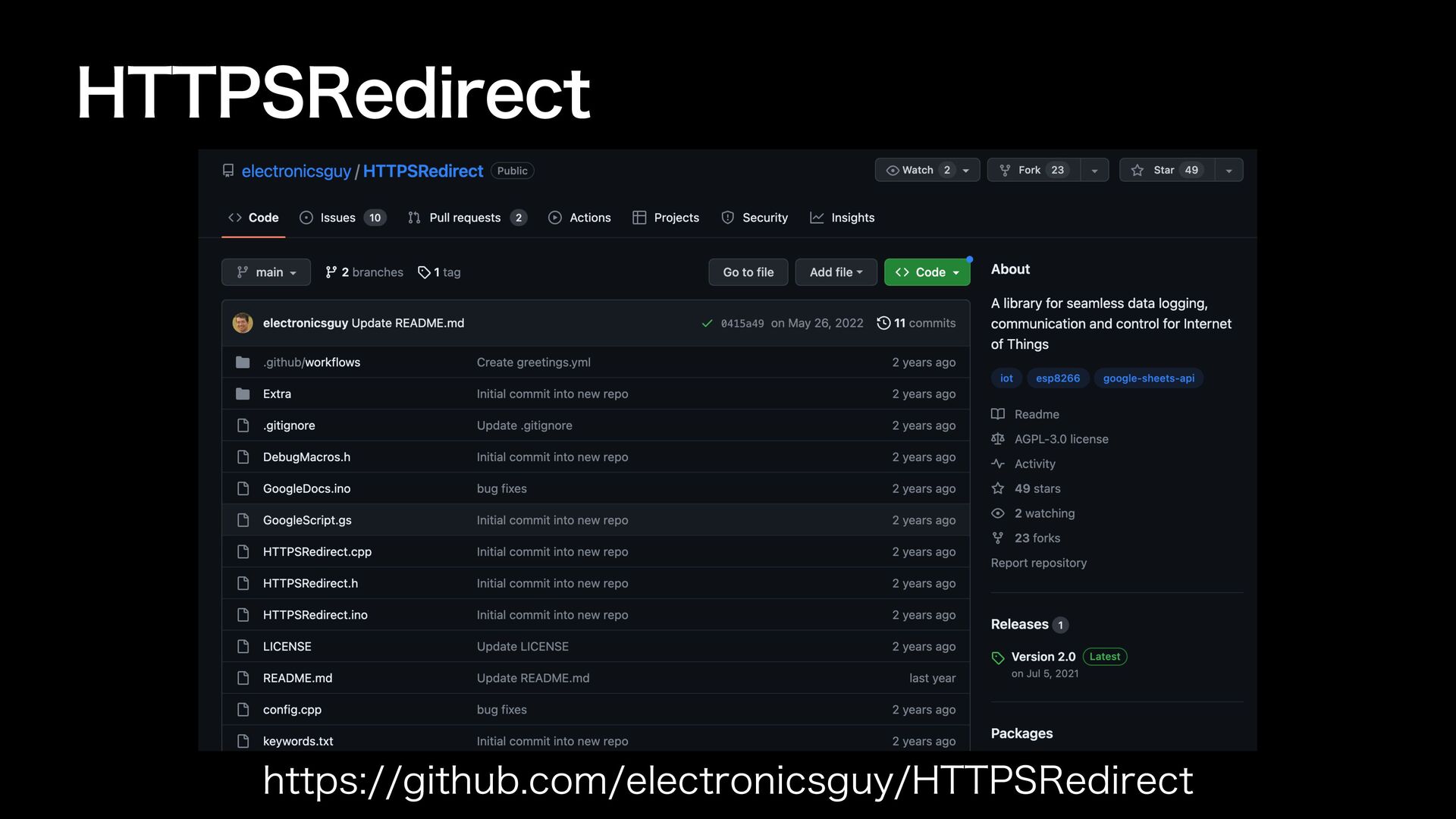The image size is (1456, 819).
Task: Click the branches icon beside 2 branches
Action: pos(331,272)
